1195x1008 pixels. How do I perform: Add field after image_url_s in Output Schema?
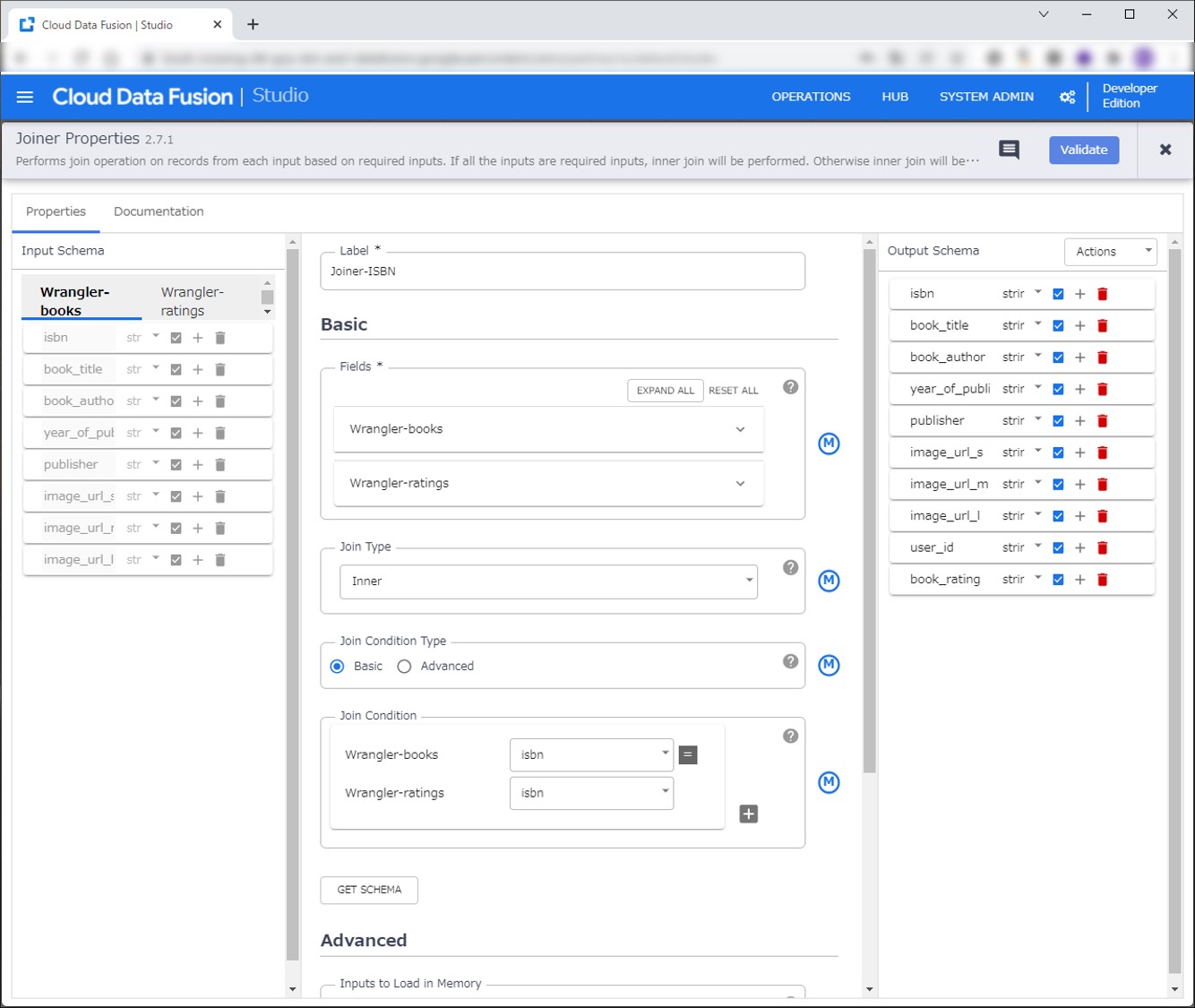(x=1080, y=452)
